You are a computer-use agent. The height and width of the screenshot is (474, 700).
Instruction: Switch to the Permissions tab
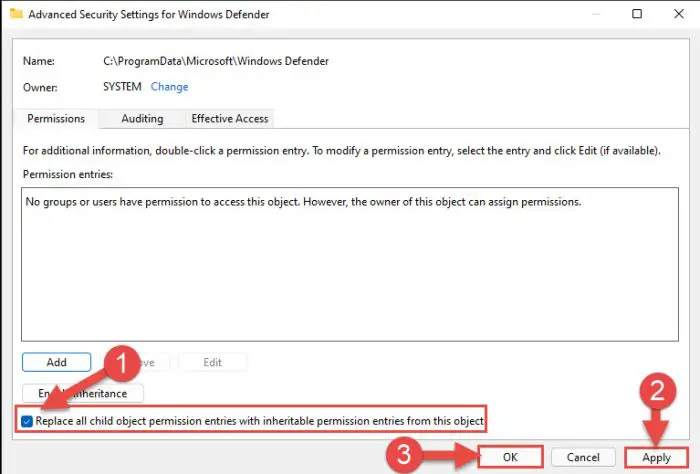coord(56,119)
